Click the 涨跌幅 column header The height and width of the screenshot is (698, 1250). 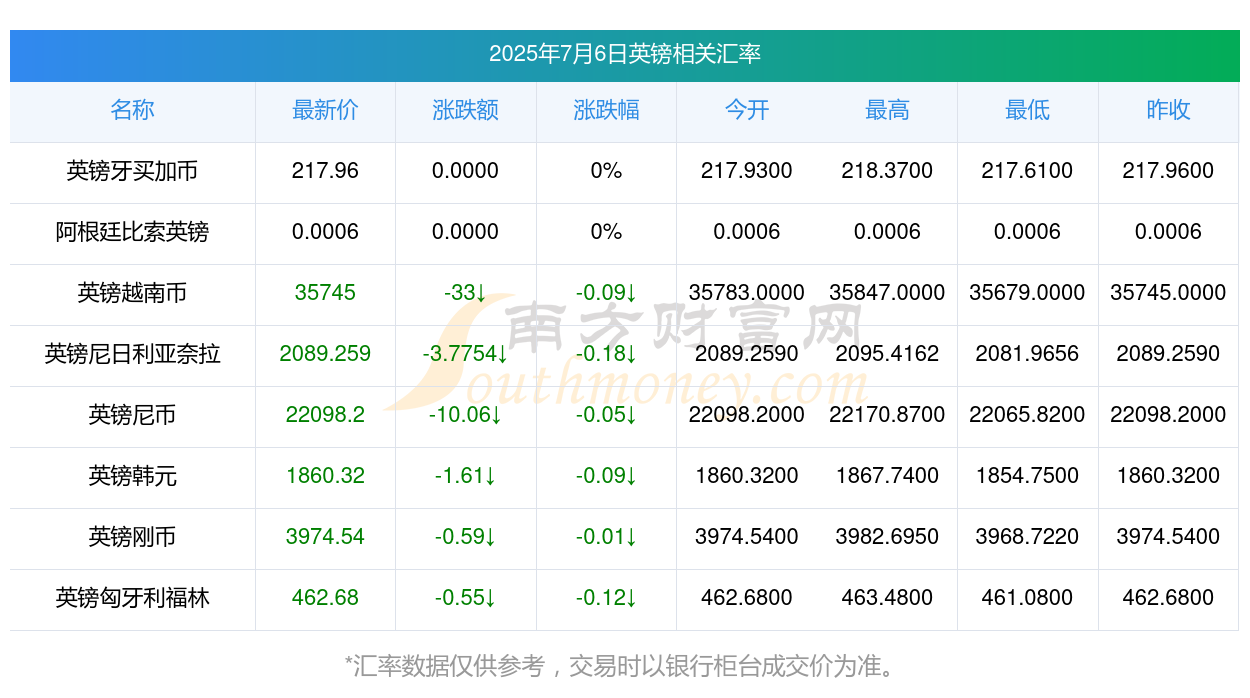coord(606,110)
